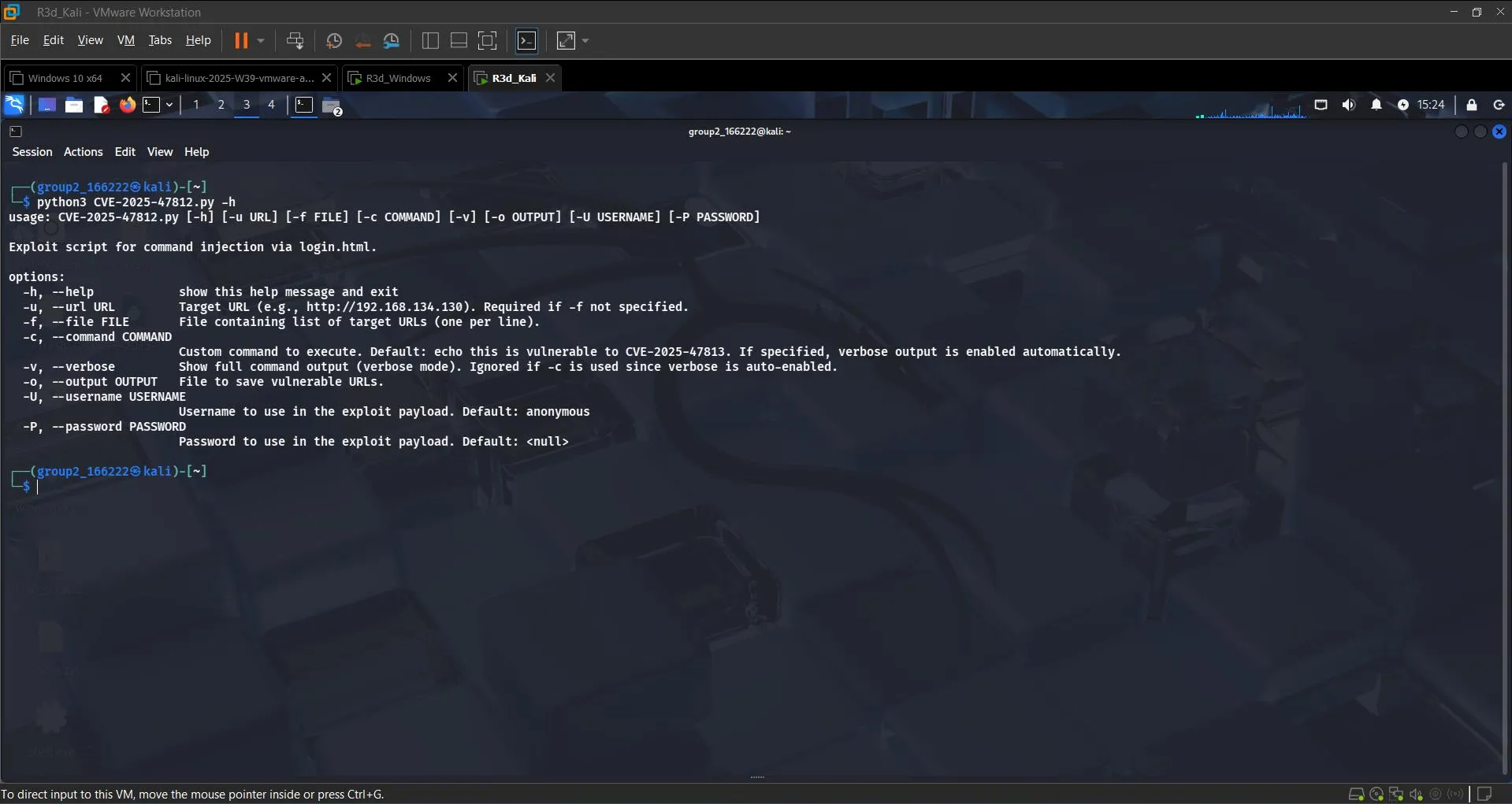Click the log out icon in Kali panel
Image resolution: width=1512 pixels, height=804 pixels.
1499,105
